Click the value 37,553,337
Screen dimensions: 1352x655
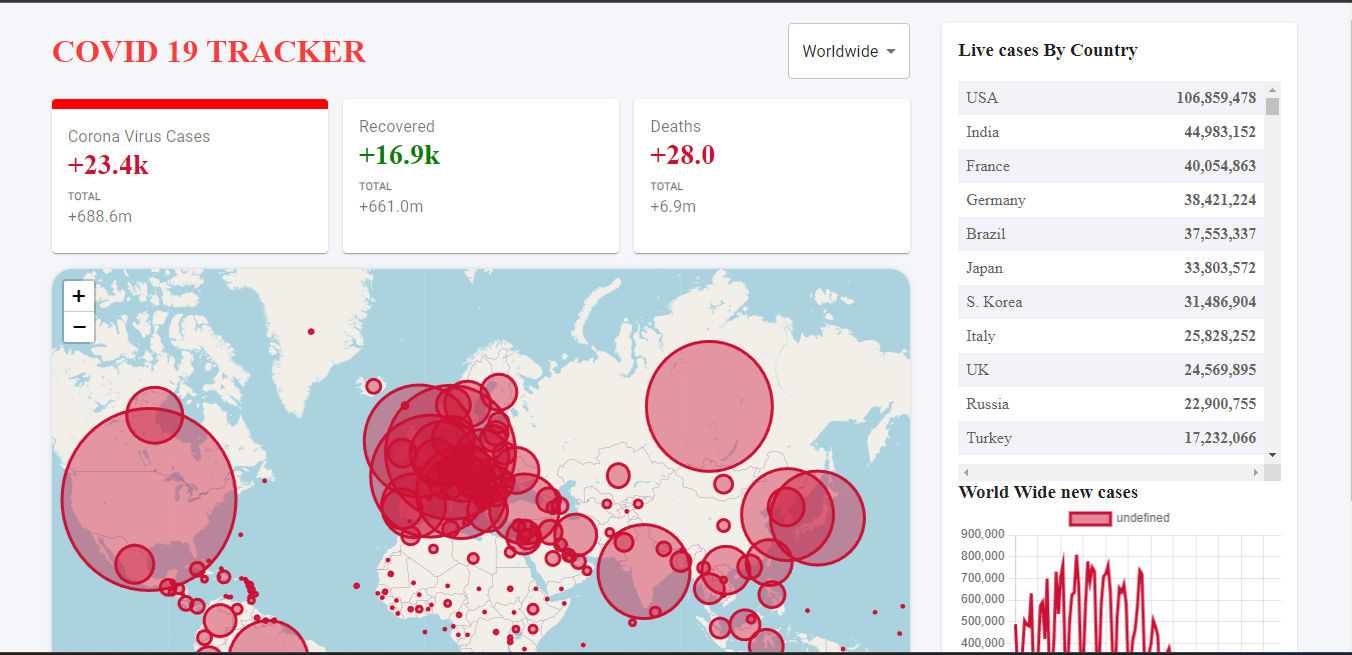coord(1220,234)
